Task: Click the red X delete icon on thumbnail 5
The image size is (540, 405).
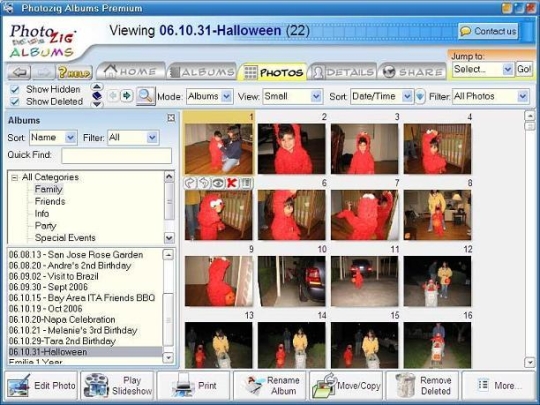Action: tap(232, 183)
